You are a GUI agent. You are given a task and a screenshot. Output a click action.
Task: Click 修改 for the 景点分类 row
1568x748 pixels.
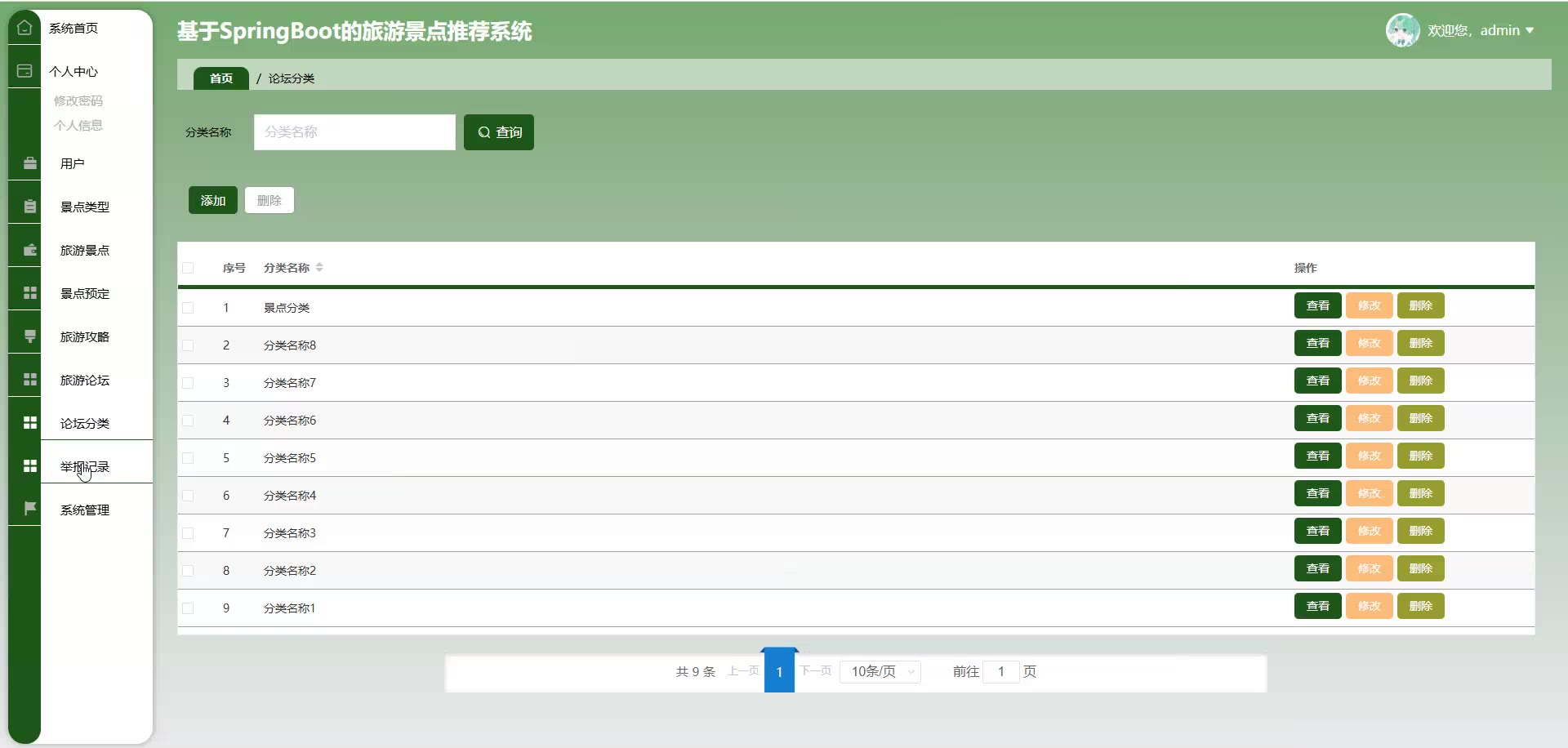[1370, 305]
